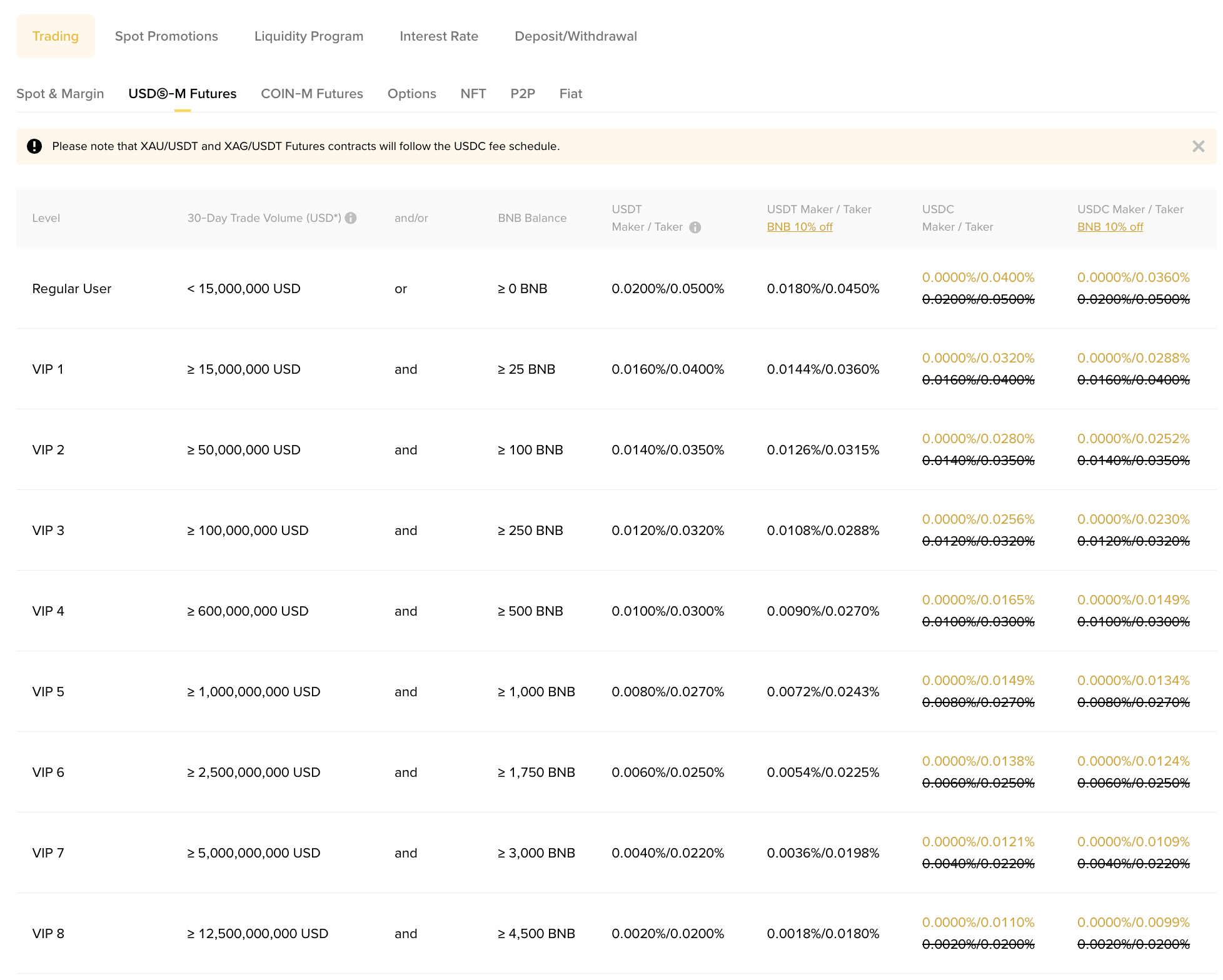Open COIN-M Futures sub-tab
This screenshot has width=1223, height=980.
312,94
